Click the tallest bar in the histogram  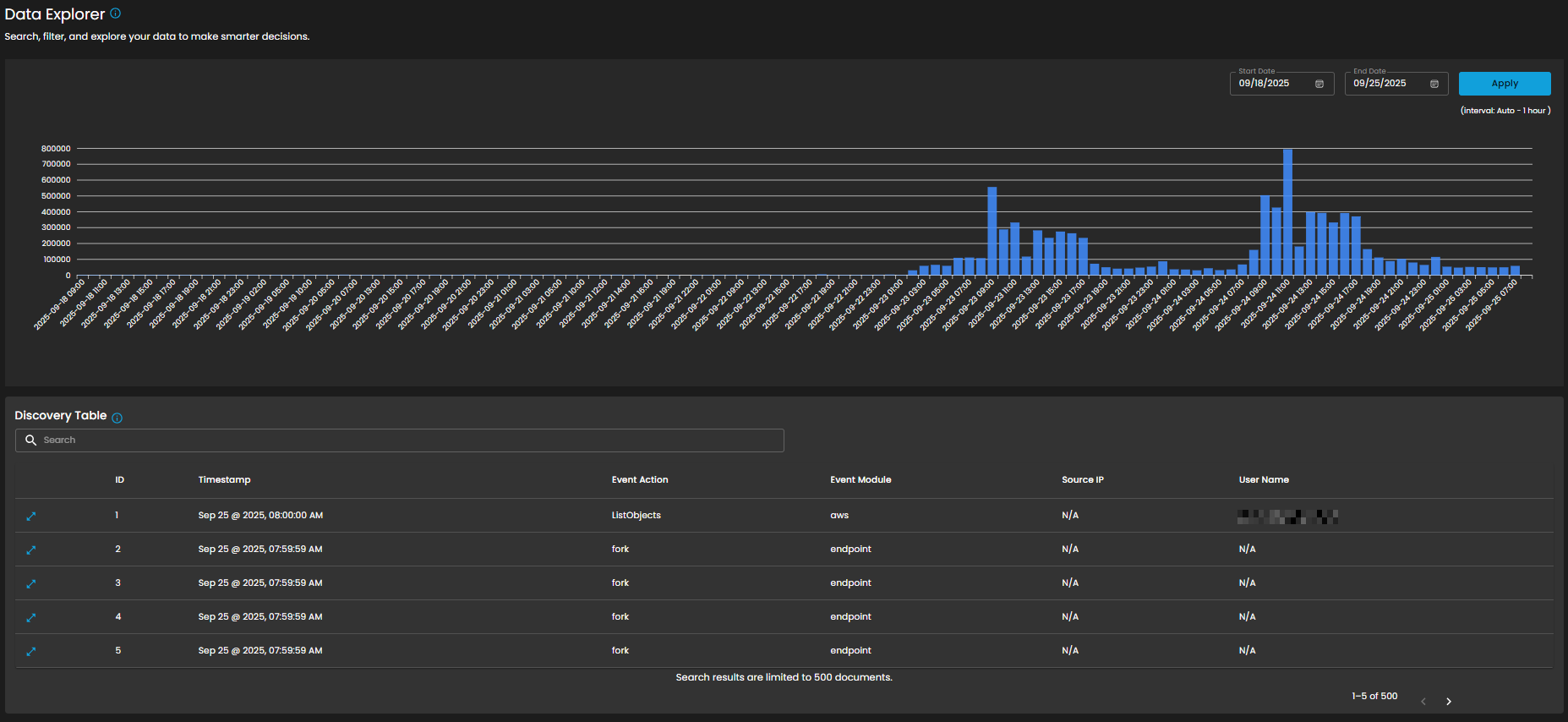pos(1287,212)
